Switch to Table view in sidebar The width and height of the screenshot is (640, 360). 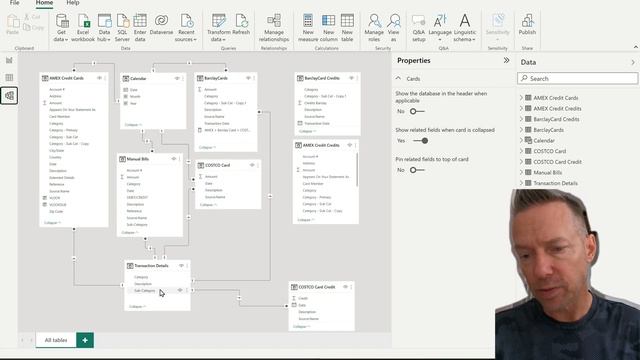point(9,78)
